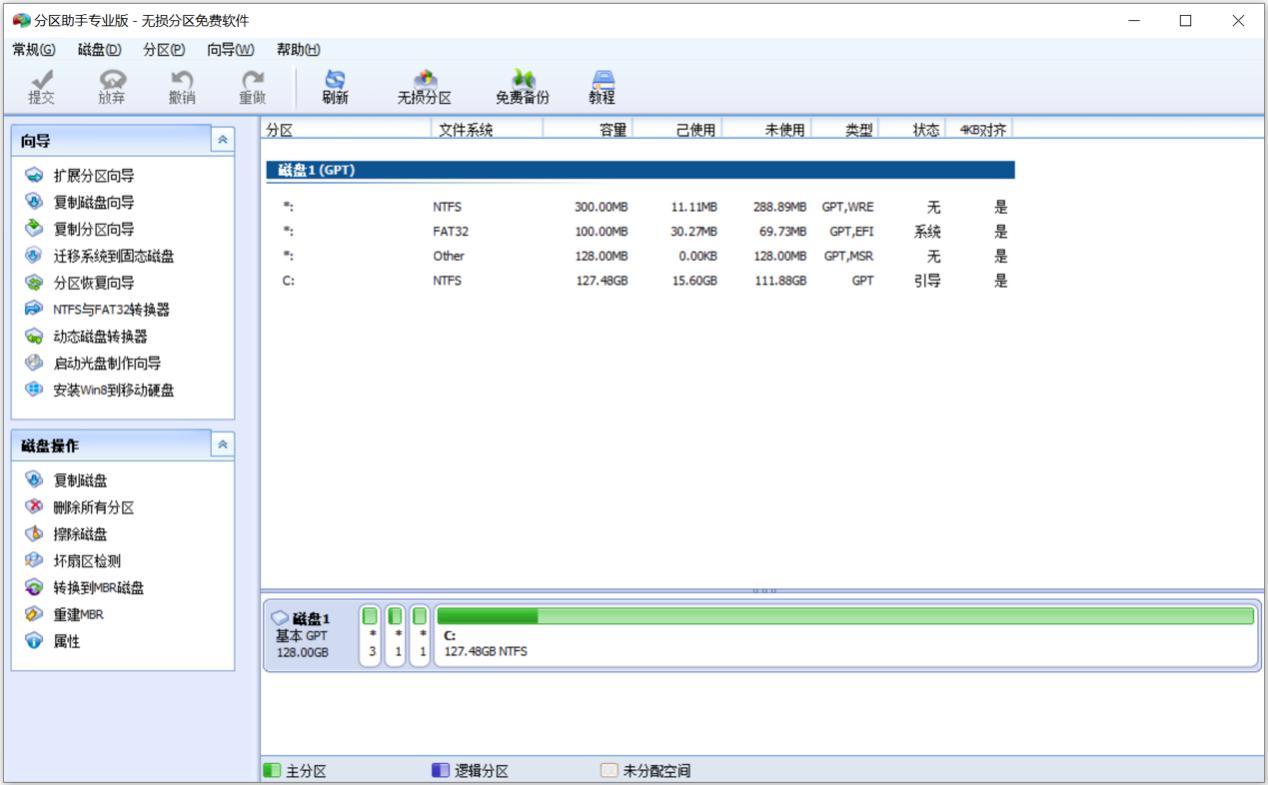The image size is (1268, 785).
Task: Select 重建MBR disk operation
Action: pos(65,614)
